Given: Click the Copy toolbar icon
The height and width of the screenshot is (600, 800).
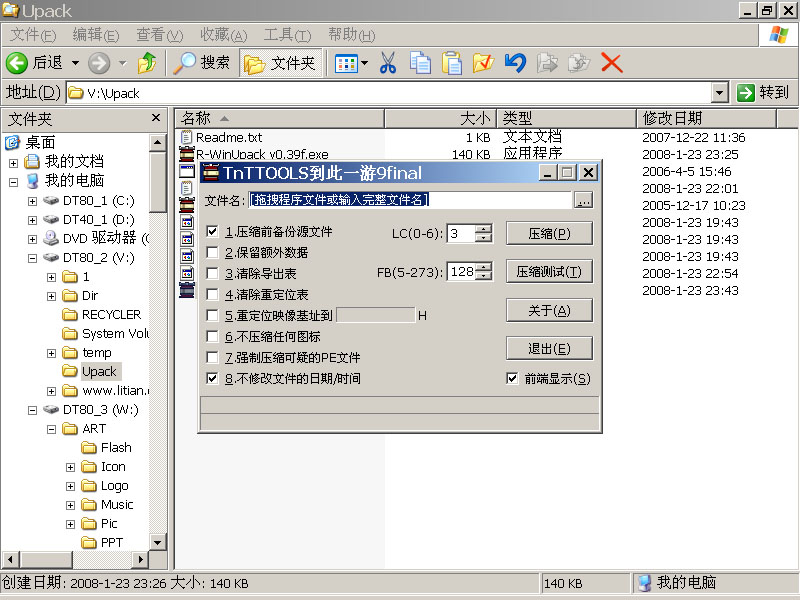Looking at the screenshot, I should [x=420, y=63].
